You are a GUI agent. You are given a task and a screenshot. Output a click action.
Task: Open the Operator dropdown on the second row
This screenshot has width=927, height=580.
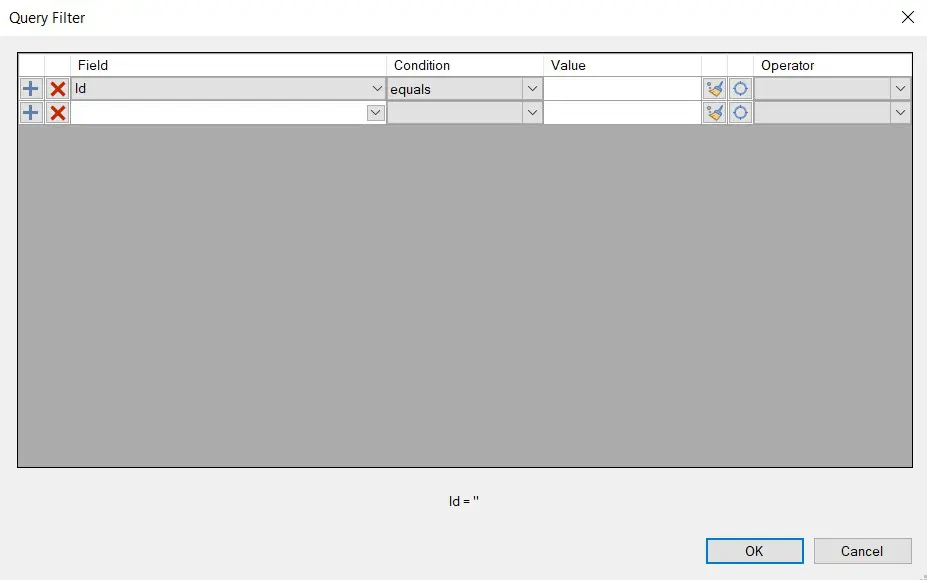coord(899,113)
